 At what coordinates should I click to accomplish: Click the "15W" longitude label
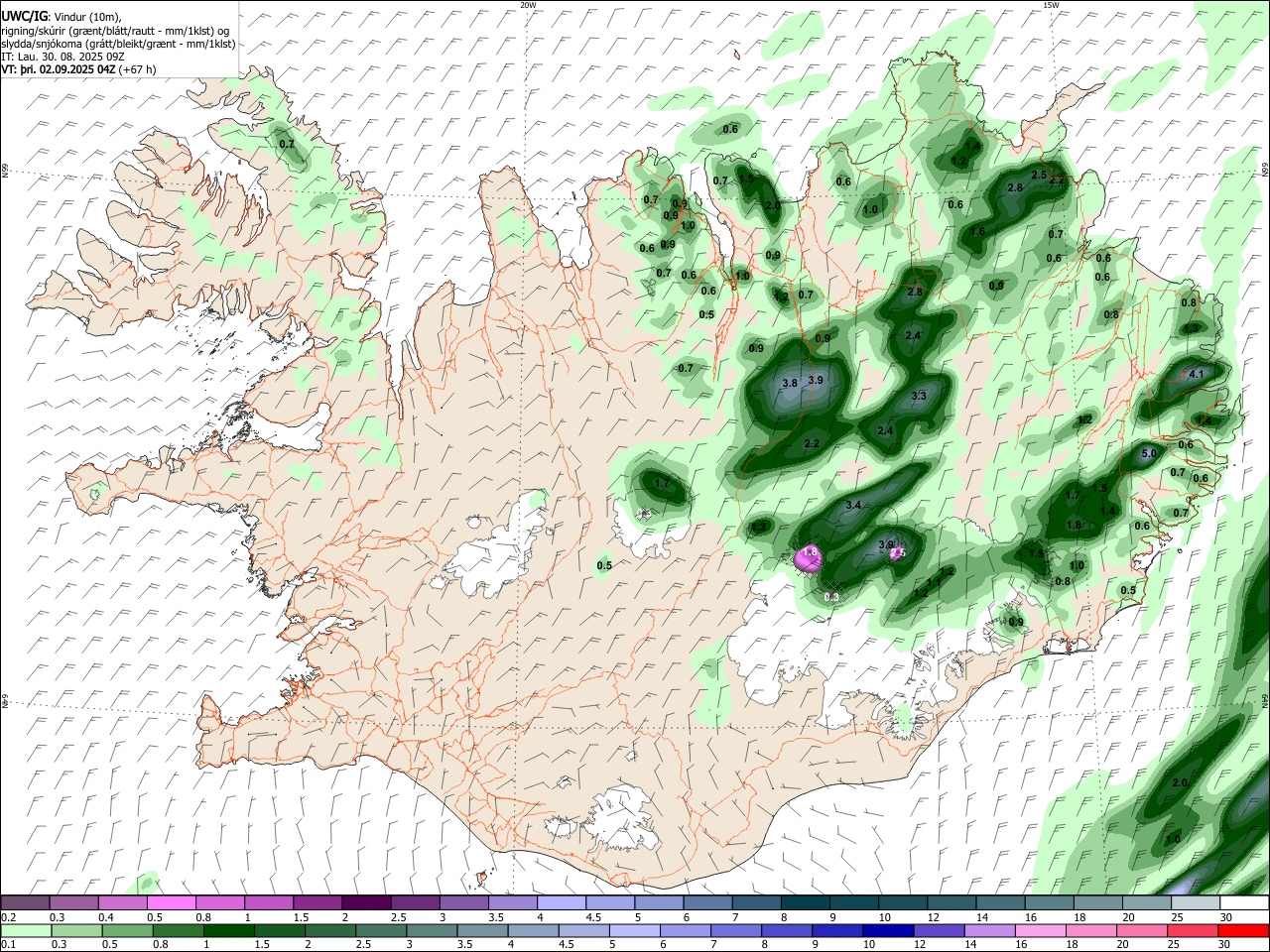click(1050, 5)
